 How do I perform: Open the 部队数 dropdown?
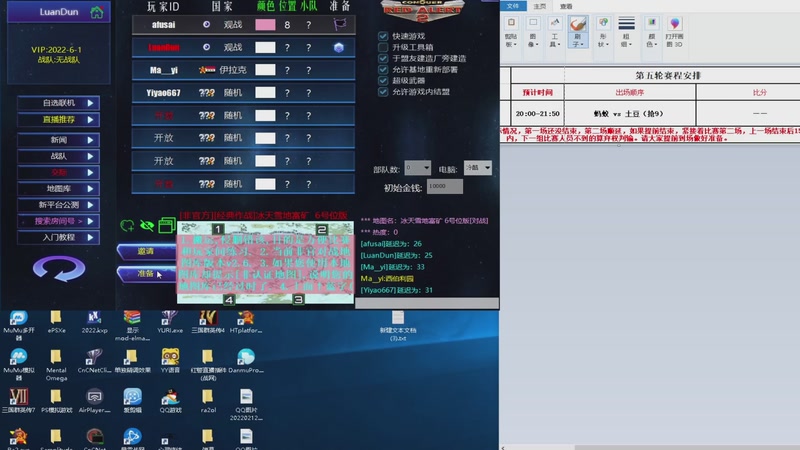(417, 168)
